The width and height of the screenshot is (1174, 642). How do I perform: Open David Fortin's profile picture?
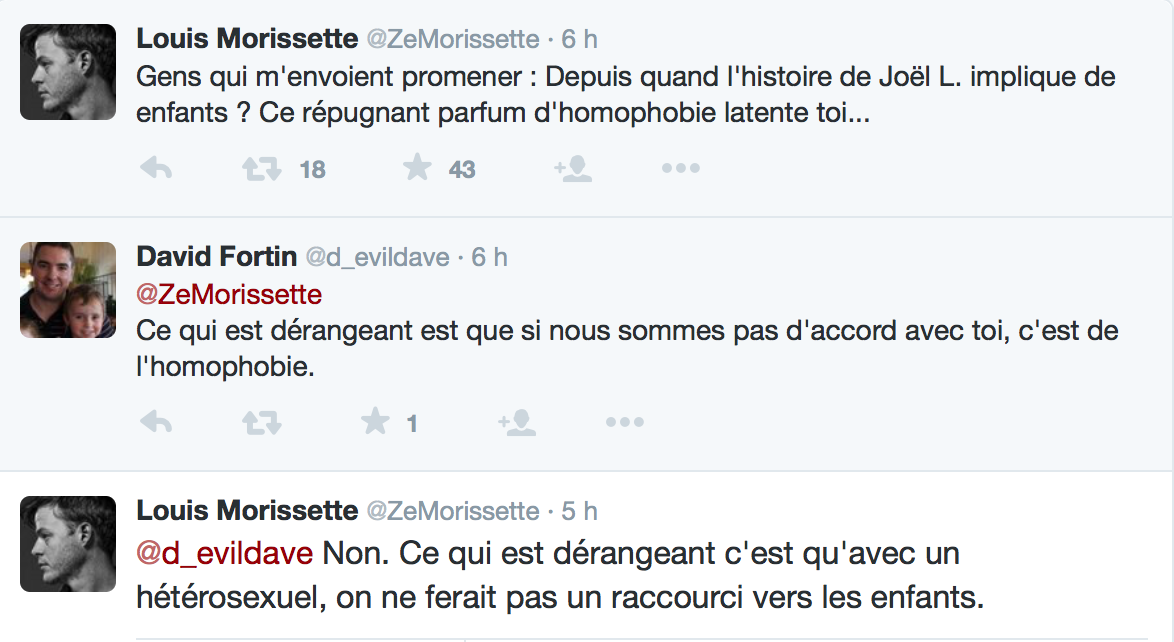68,290
